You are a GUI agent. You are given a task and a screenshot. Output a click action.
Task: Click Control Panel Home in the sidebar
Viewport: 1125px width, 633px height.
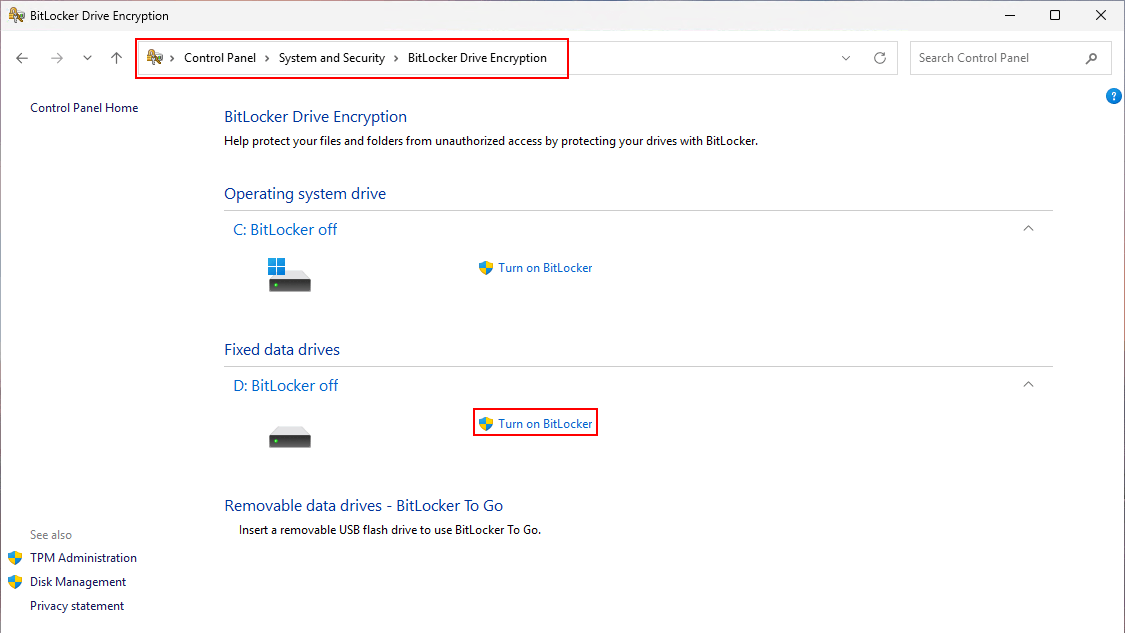click(x=84, y=107)
